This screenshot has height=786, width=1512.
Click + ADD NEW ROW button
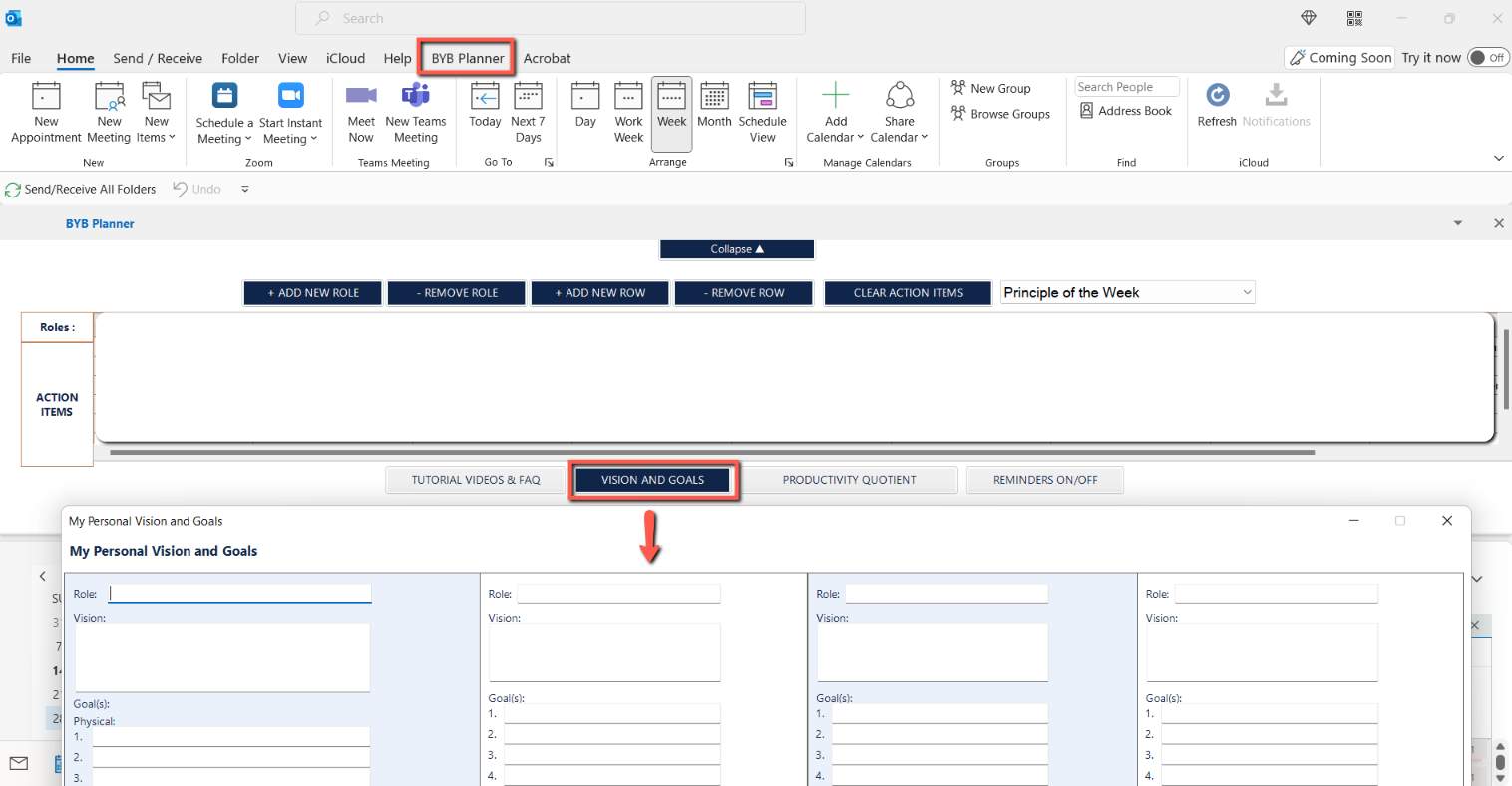click(x=600, y=293)
